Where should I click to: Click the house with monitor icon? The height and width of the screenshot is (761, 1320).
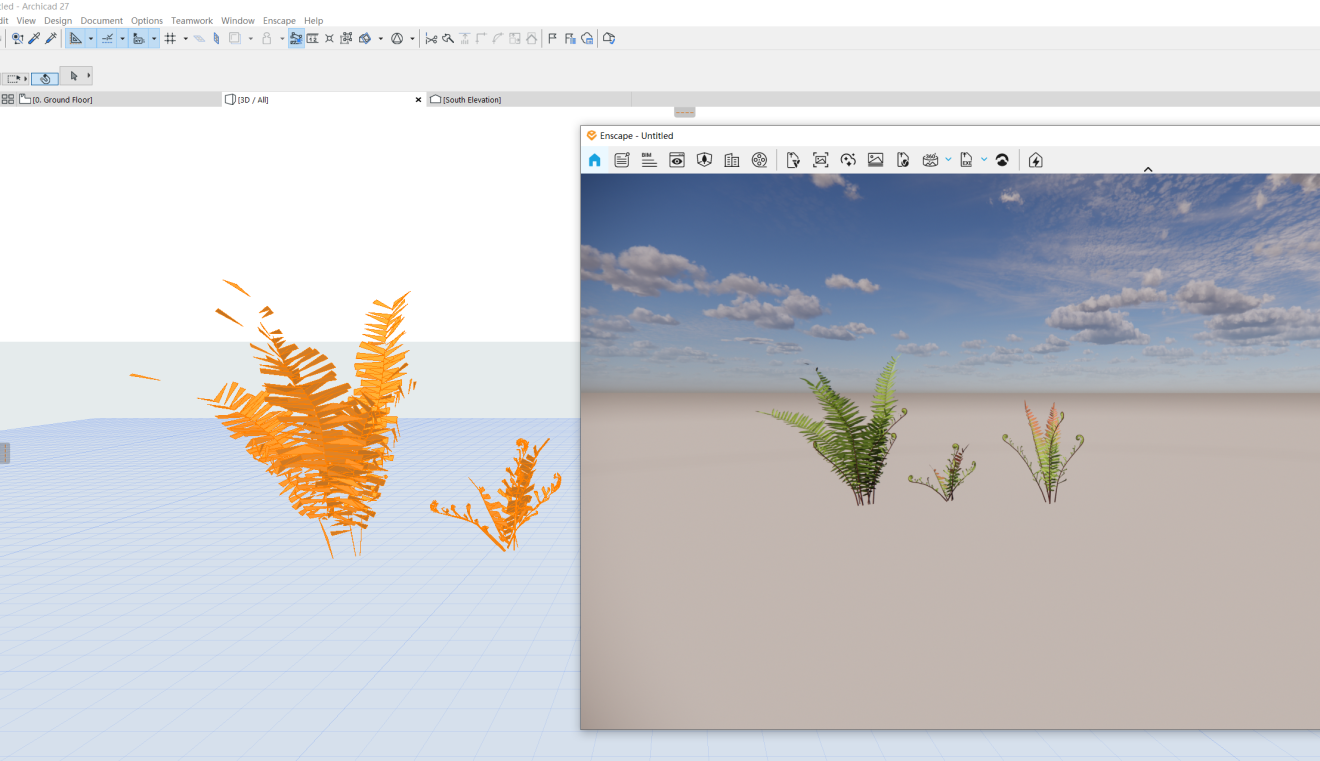pos(587,38)
